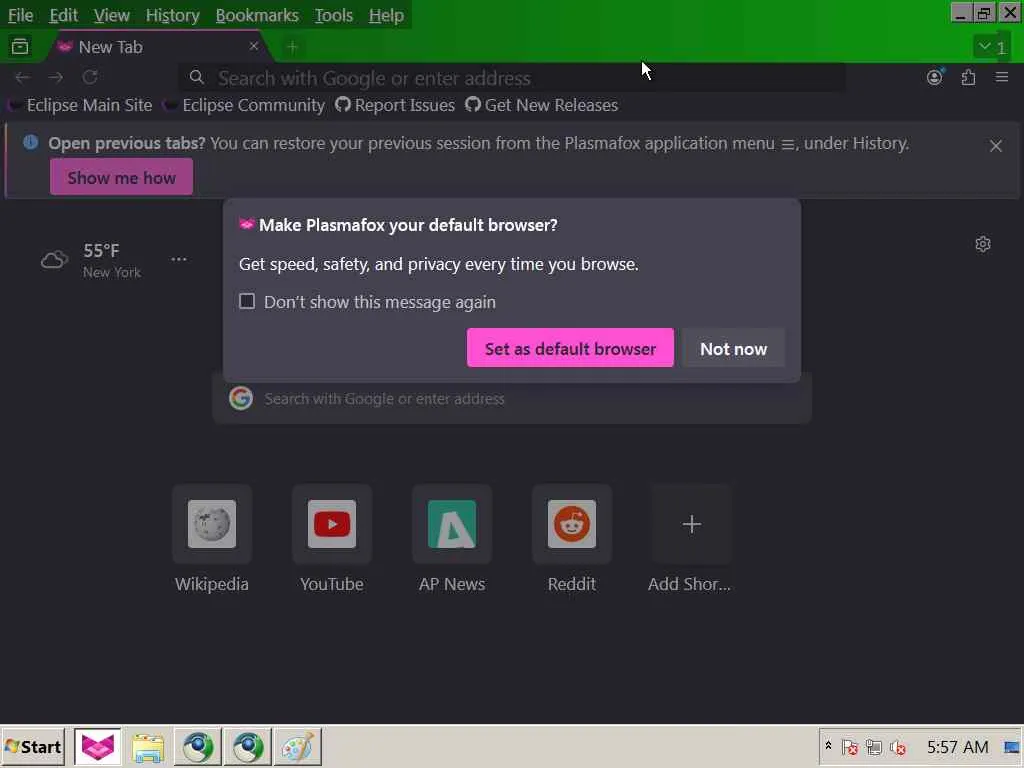Click the Plasmafox taskbar icon
Image resolution: width=1024 pixels, height=768 pixels.
coord(97,746)
